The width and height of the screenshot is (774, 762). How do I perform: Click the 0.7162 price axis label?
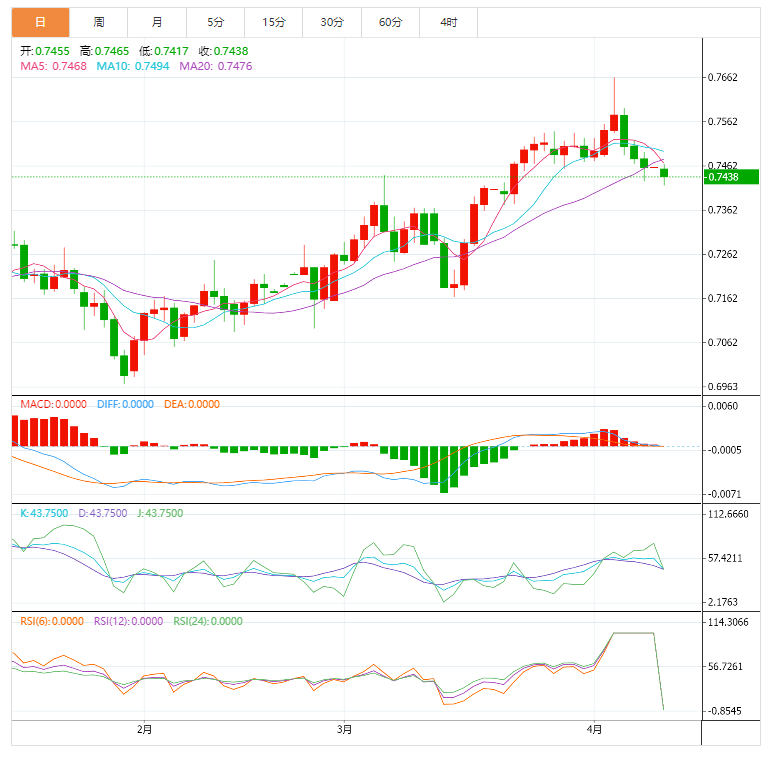point(723,298)
